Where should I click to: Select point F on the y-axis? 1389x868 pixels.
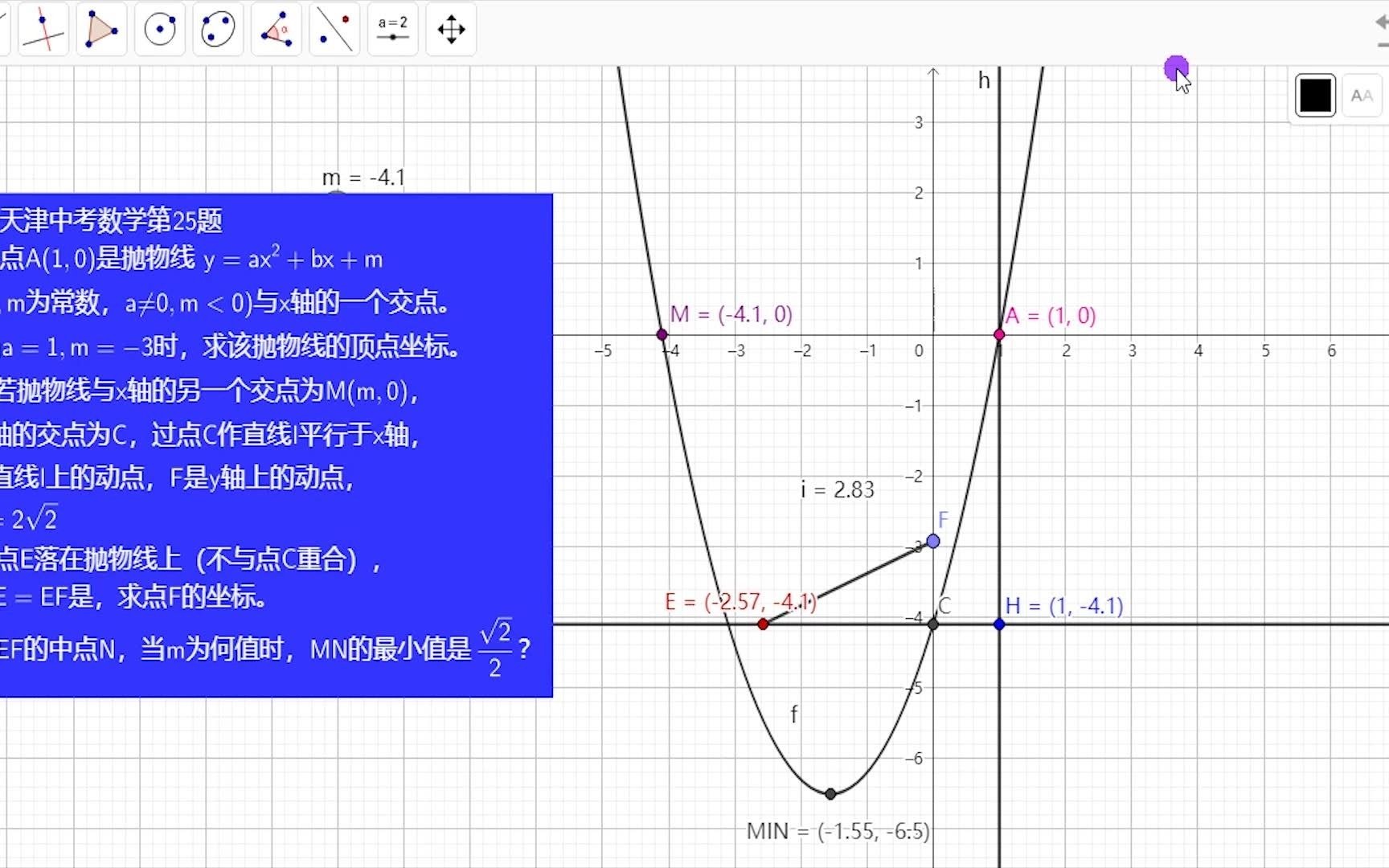[x=933, y=541]
